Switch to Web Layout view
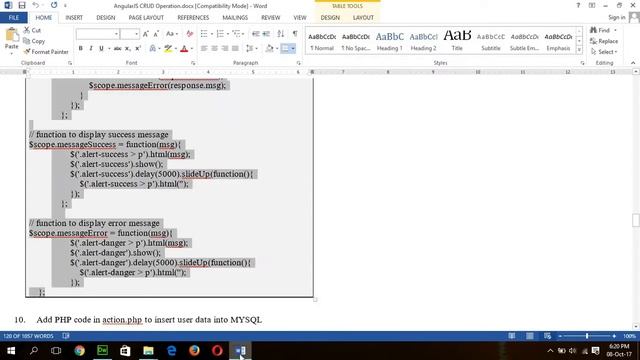The height and width of the screenshot is (360, 640). (547, 336)
